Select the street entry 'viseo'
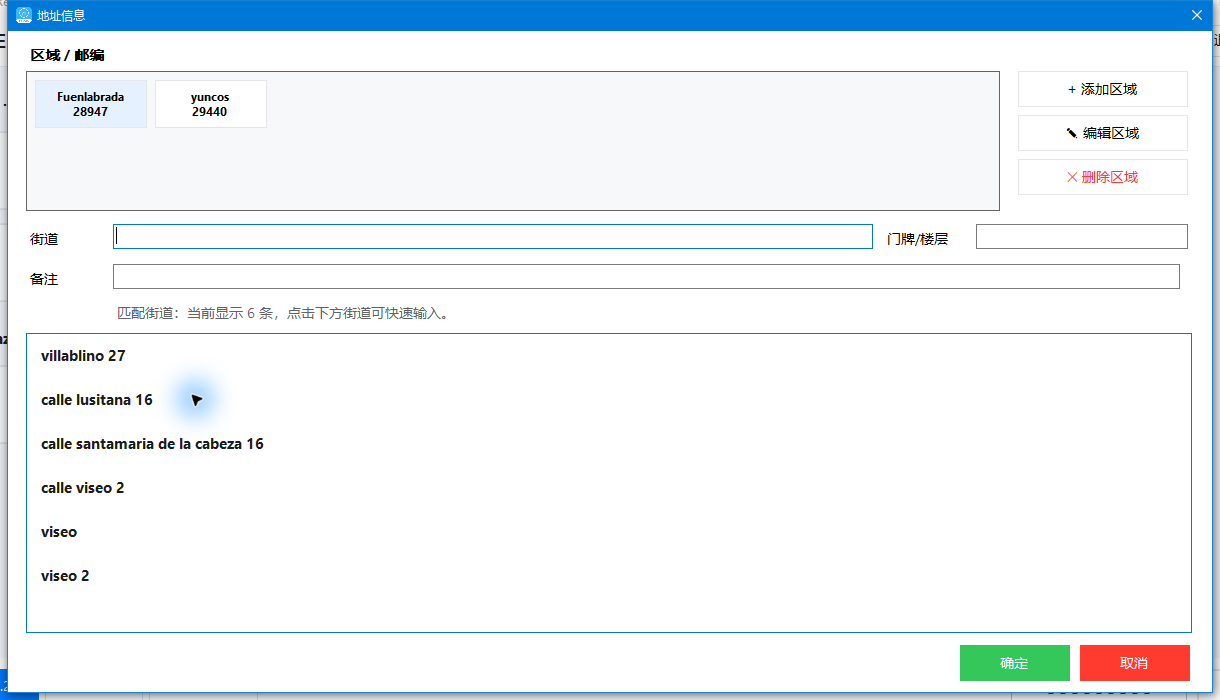 point(608,532)
